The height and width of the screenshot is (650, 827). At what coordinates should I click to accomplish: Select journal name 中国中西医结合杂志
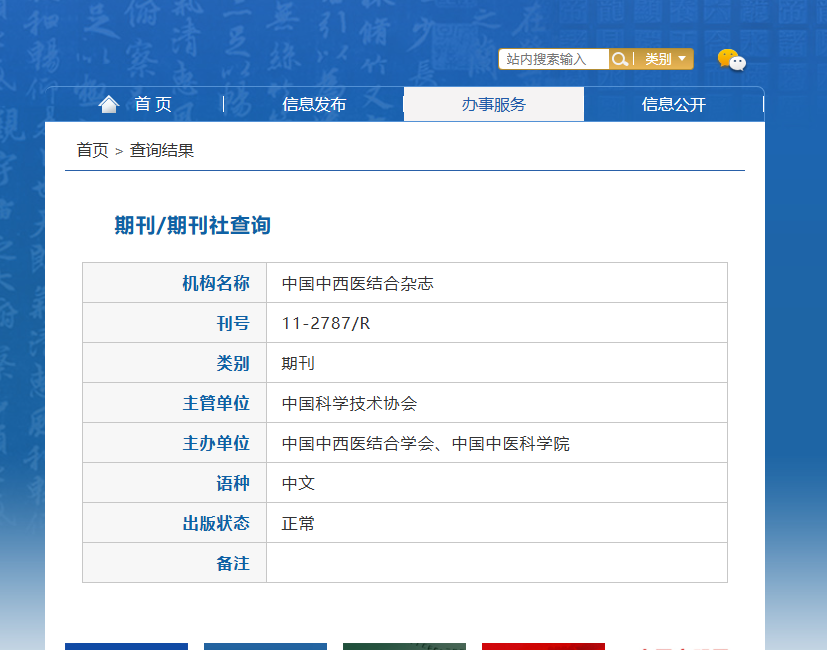[x=358, y=283]
